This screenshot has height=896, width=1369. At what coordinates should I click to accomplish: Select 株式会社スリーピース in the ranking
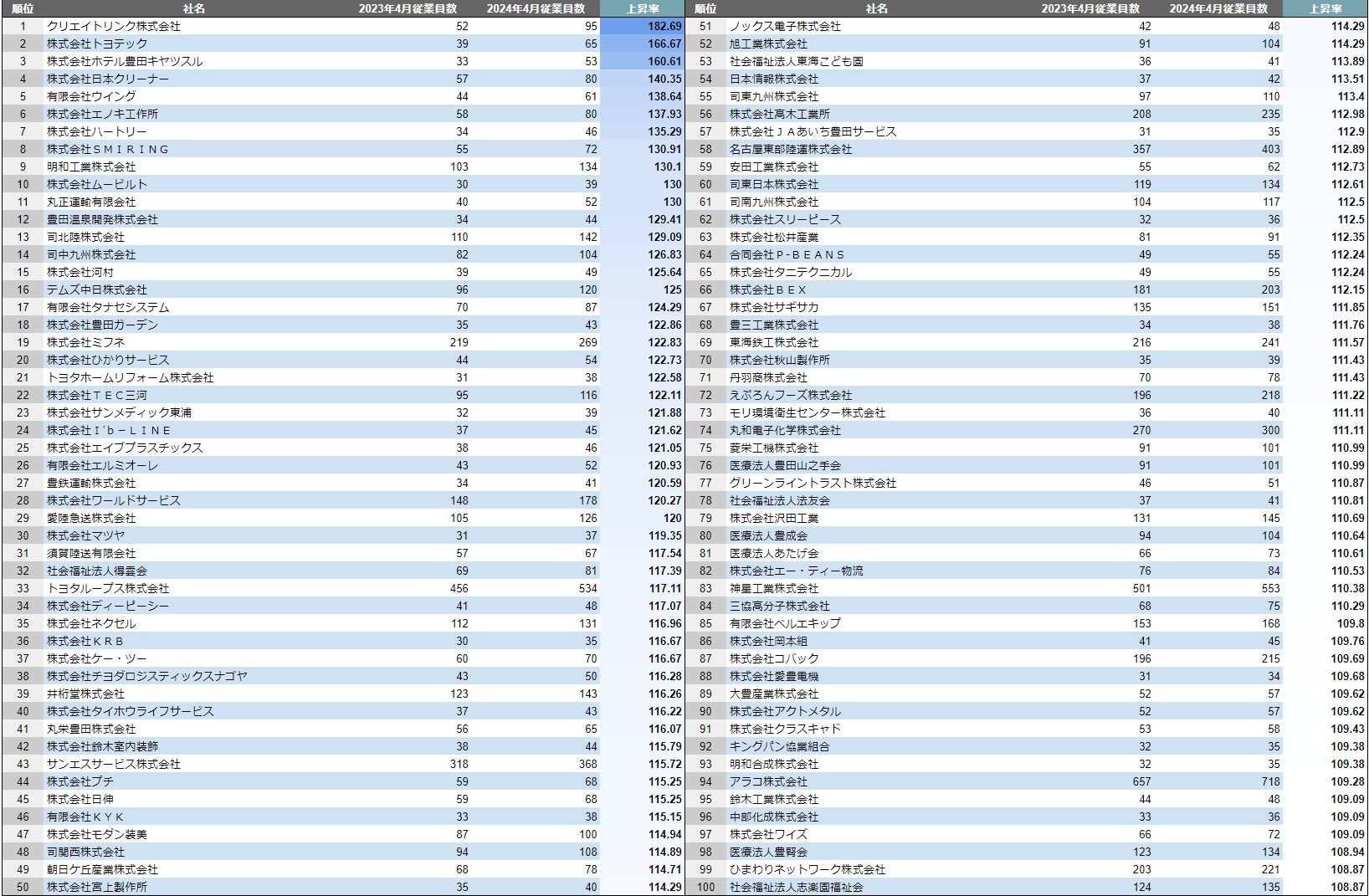pyautogui.click(x=785, y=219)
